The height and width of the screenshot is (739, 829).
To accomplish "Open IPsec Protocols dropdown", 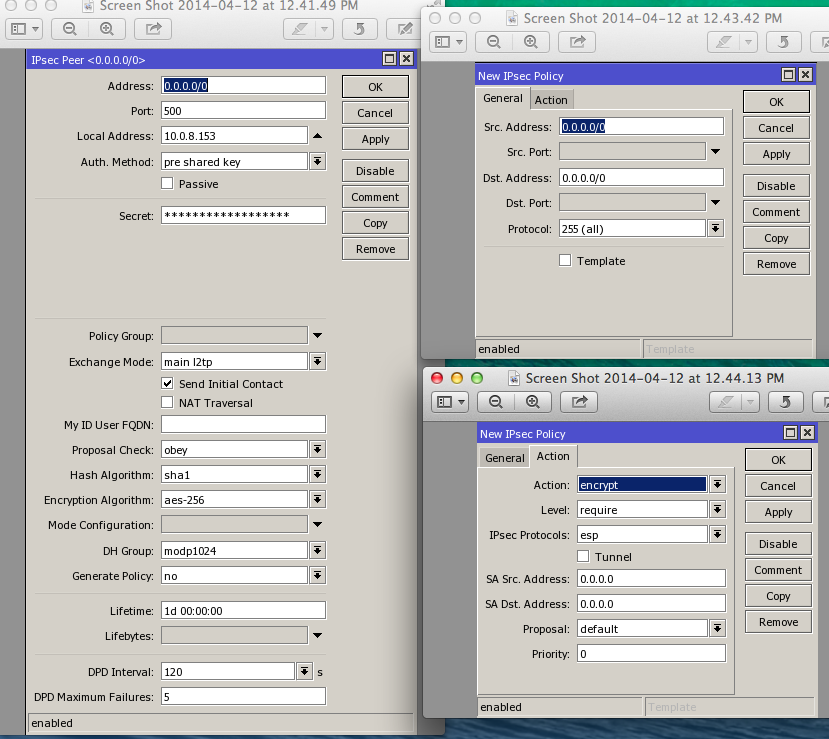I will coord(717,534).
